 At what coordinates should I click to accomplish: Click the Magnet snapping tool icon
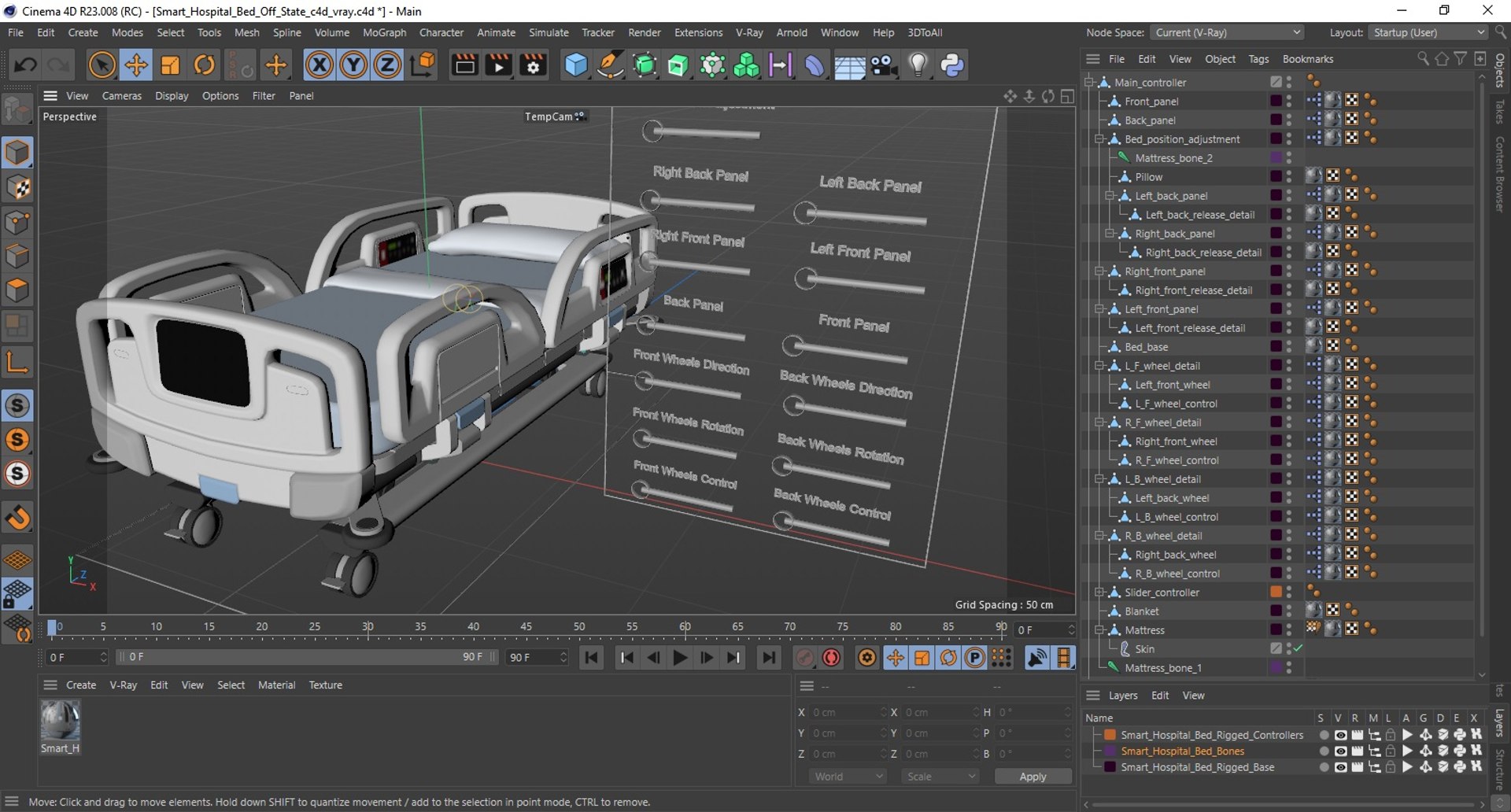17,517
